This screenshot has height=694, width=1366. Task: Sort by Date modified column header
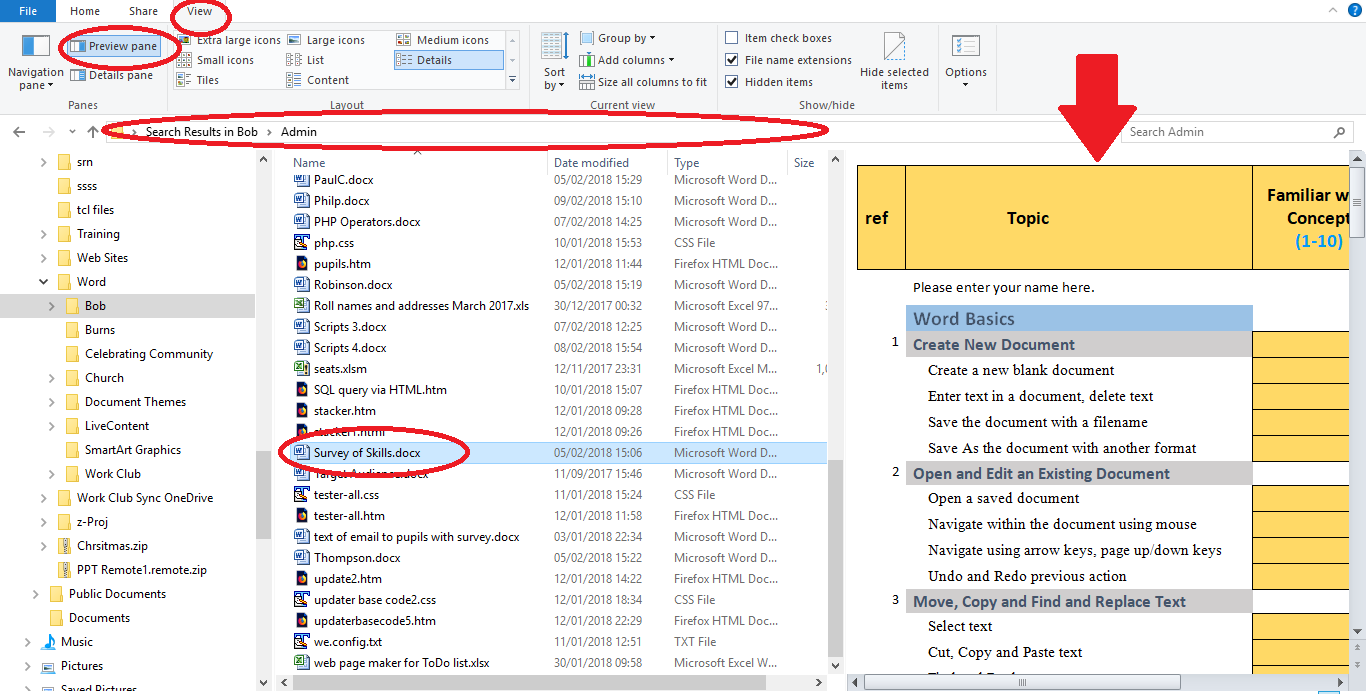click(591, 162)
